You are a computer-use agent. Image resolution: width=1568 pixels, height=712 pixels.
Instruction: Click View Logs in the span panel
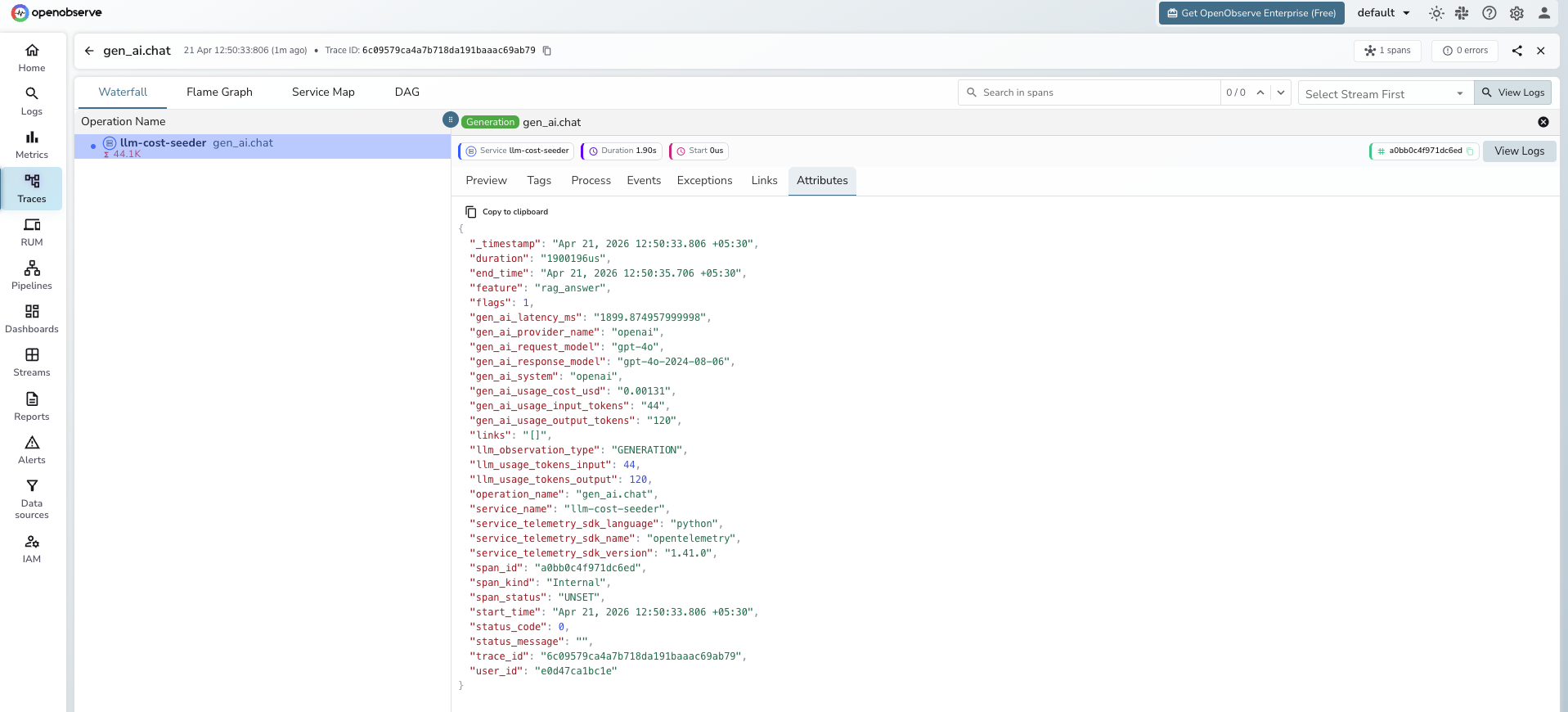(1520, 151)
